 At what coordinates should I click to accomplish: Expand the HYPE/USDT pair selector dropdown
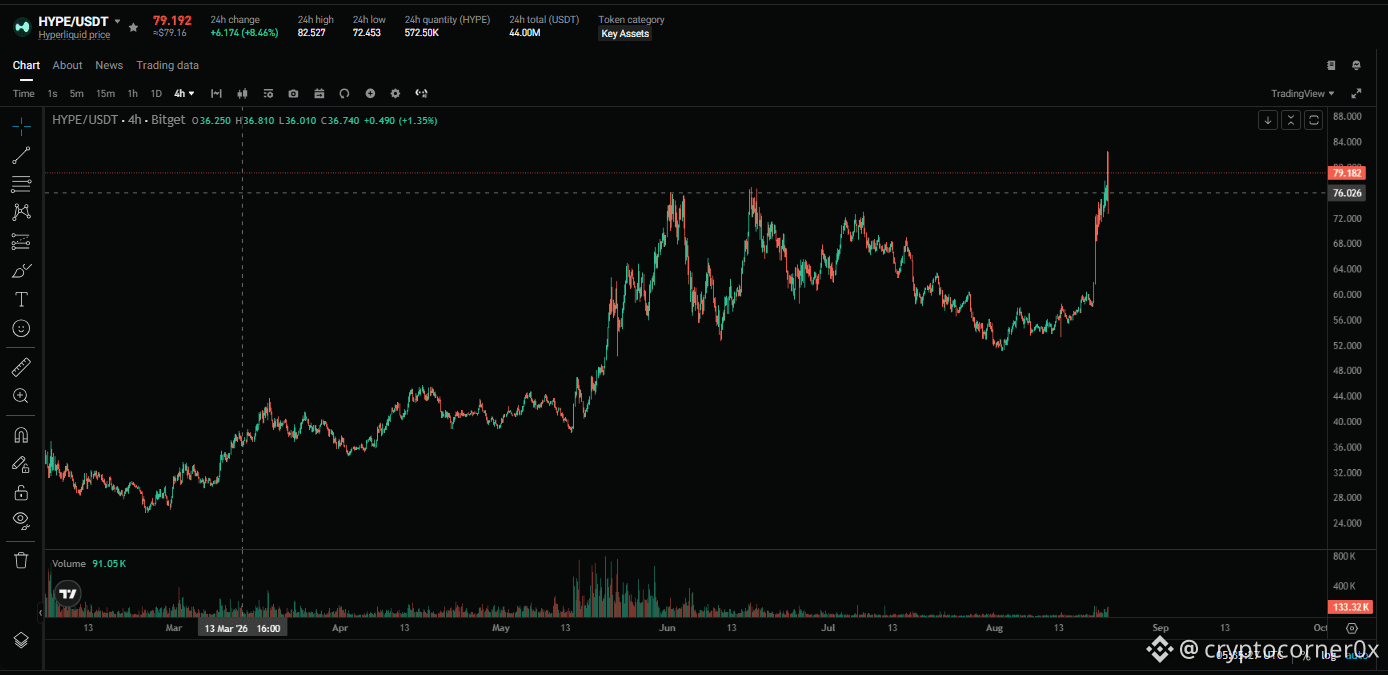click(118, 21)
